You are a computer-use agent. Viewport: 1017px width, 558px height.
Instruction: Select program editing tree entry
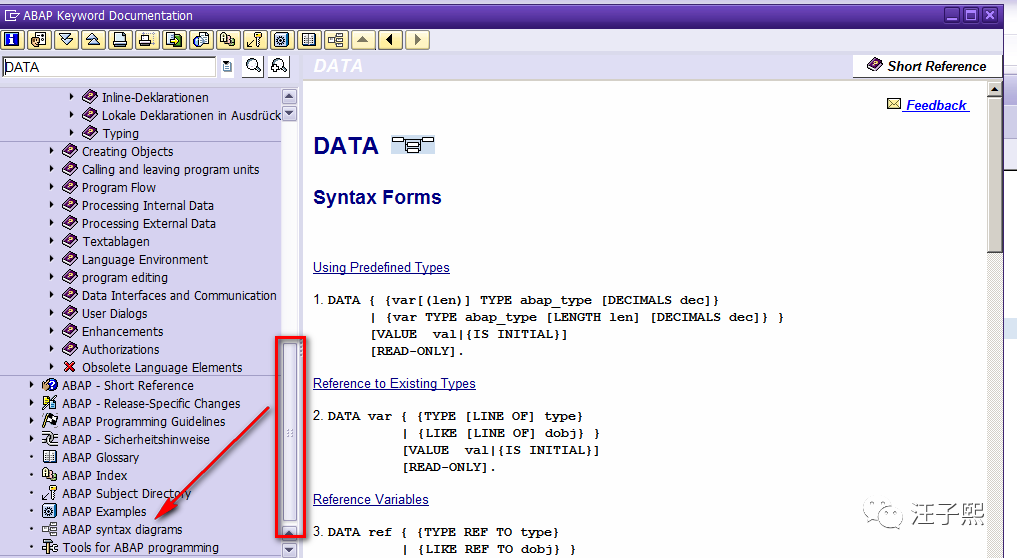pos(125,278)
